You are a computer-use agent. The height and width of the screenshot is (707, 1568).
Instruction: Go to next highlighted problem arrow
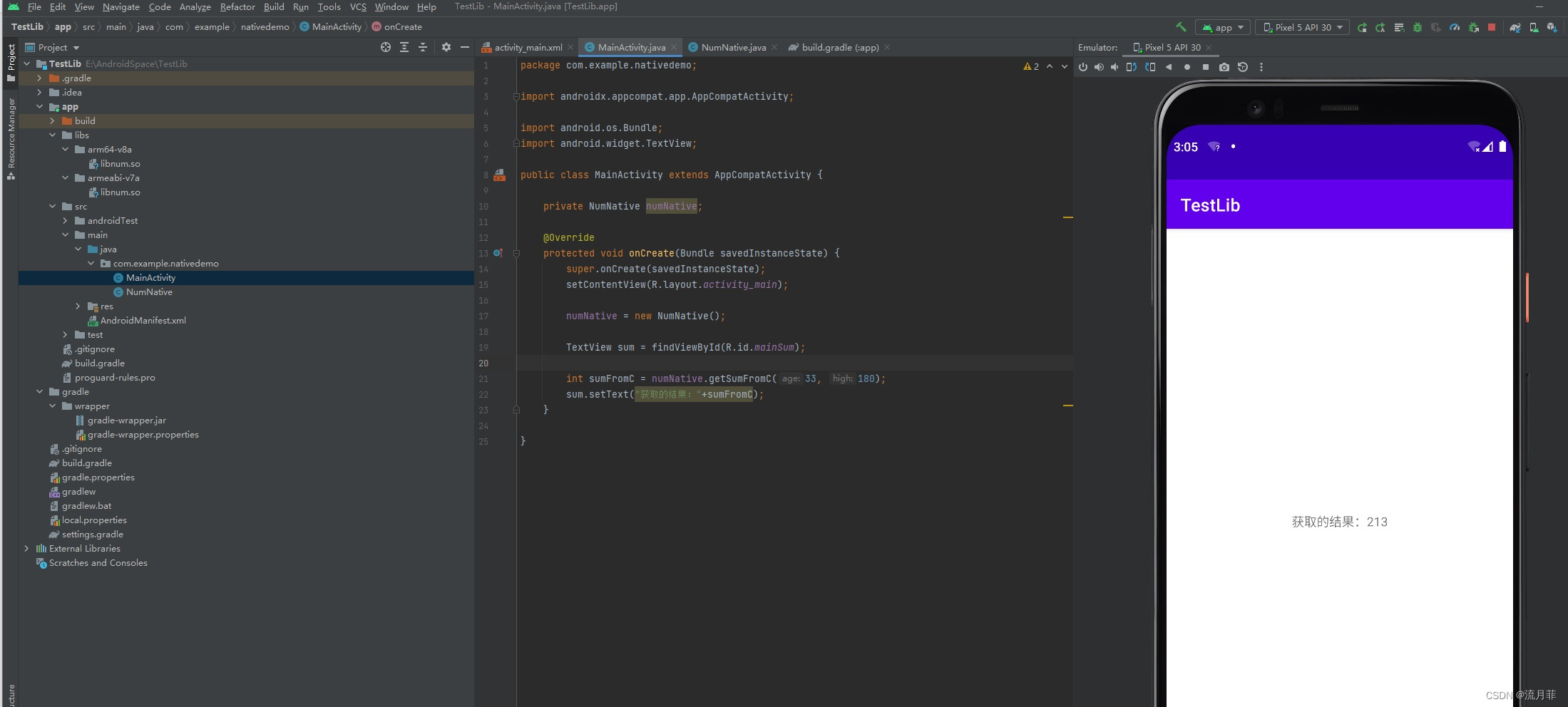(x=1065, y=66)
